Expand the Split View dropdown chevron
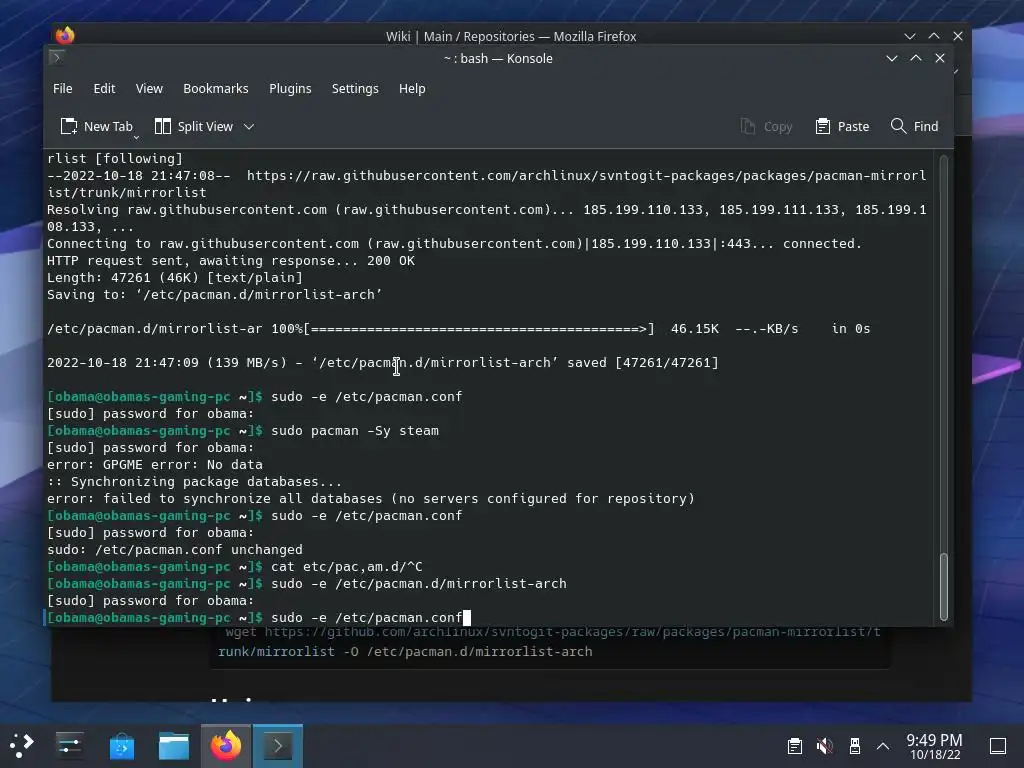1024x768 pixels. tap(249, 127)
